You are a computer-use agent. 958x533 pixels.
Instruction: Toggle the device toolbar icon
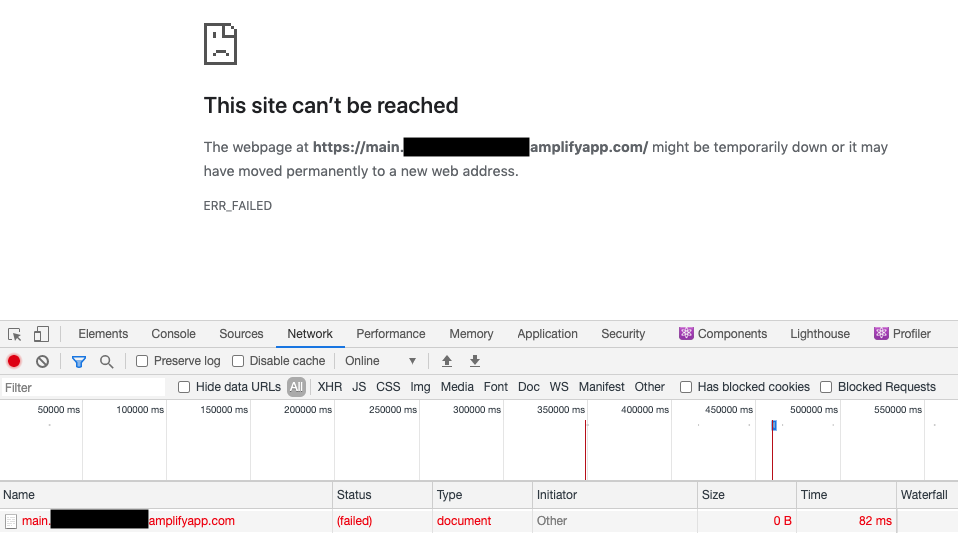coord(41,334)
